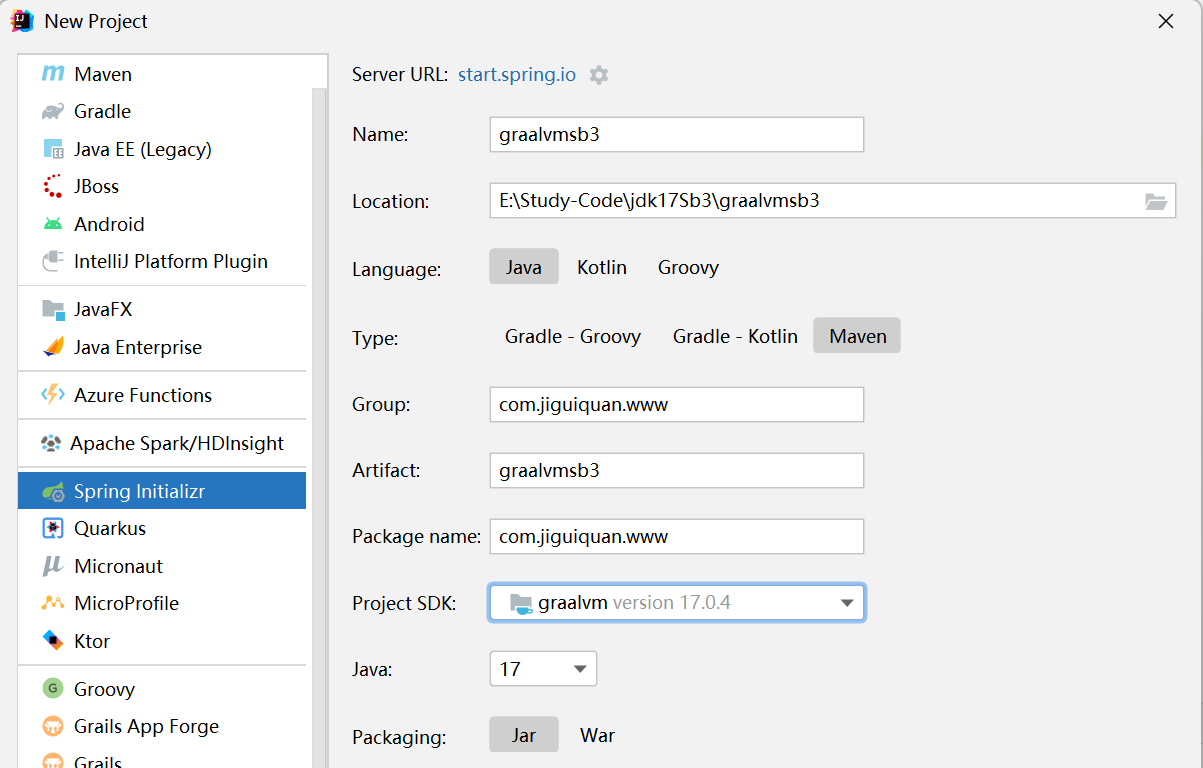Image resolution: width=1203 pixels, height=768 pixels.
Task: Open the Java version dropdown
Action: coord(543,669)
